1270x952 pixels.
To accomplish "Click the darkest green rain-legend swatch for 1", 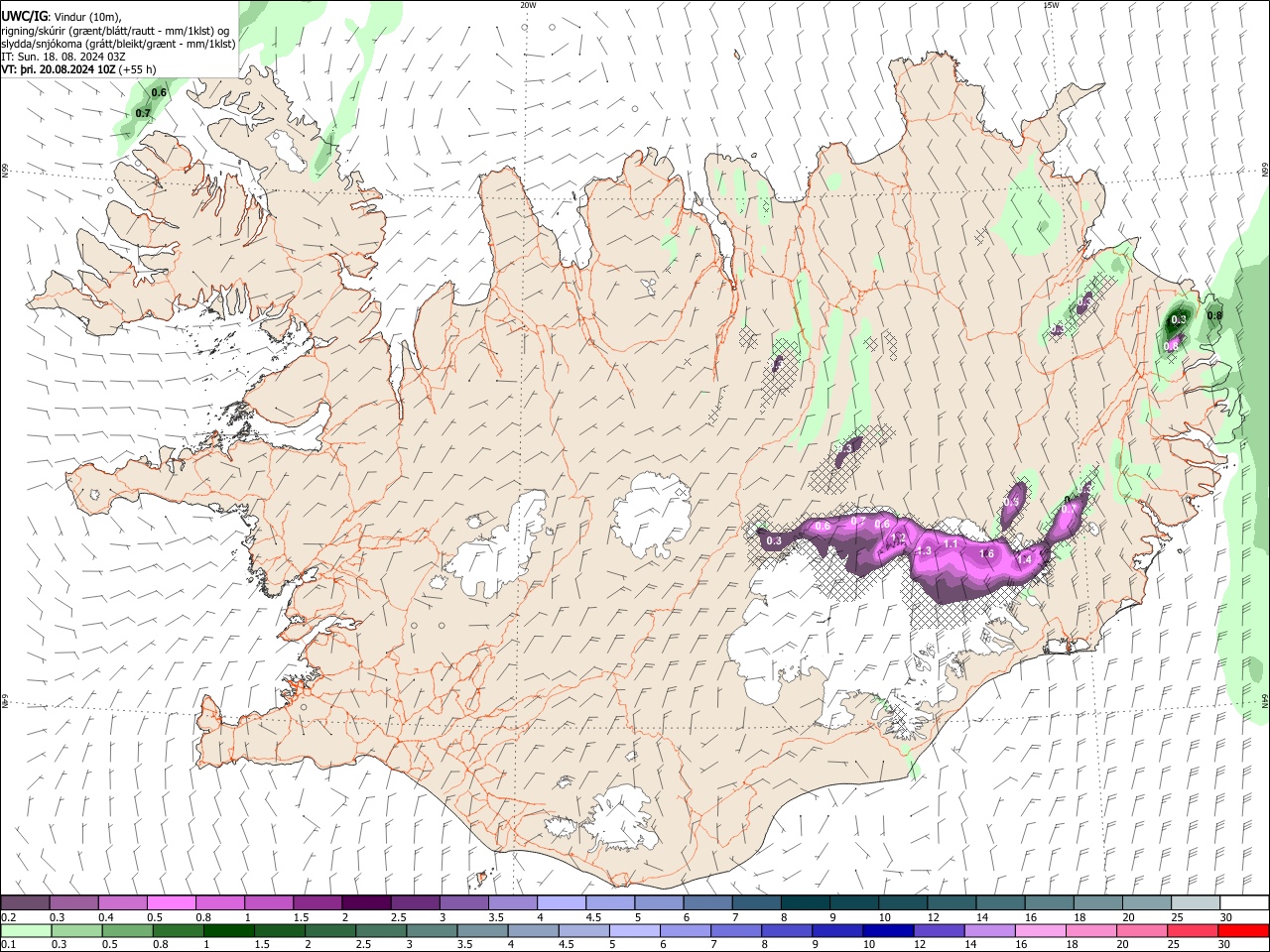I will 228,930.
